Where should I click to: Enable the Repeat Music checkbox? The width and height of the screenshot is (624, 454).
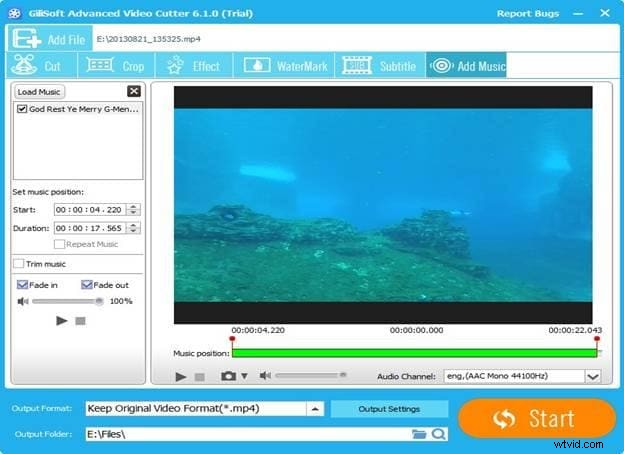(x=59, y=244)
